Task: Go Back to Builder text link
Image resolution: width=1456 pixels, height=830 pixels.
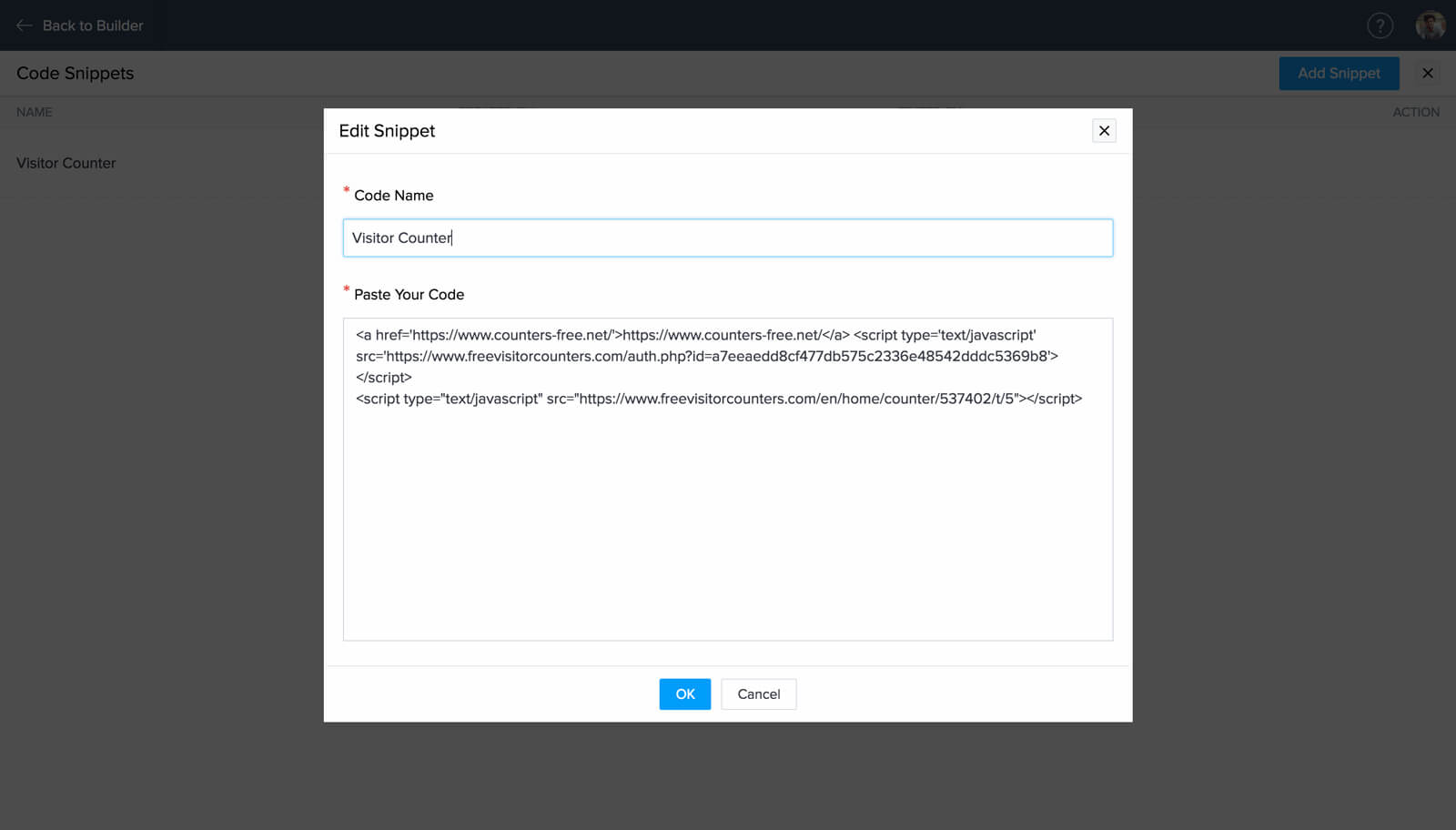Action: 93,25
